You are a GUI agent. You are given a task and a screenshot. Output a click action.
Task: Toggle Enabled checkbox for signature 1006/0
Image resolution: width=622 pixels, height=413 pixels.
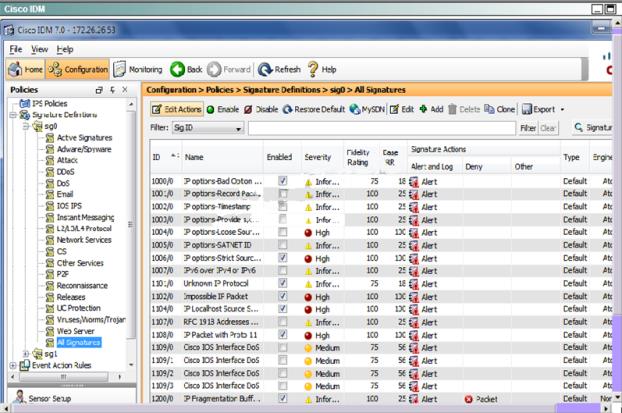click(x=282, y=258)
